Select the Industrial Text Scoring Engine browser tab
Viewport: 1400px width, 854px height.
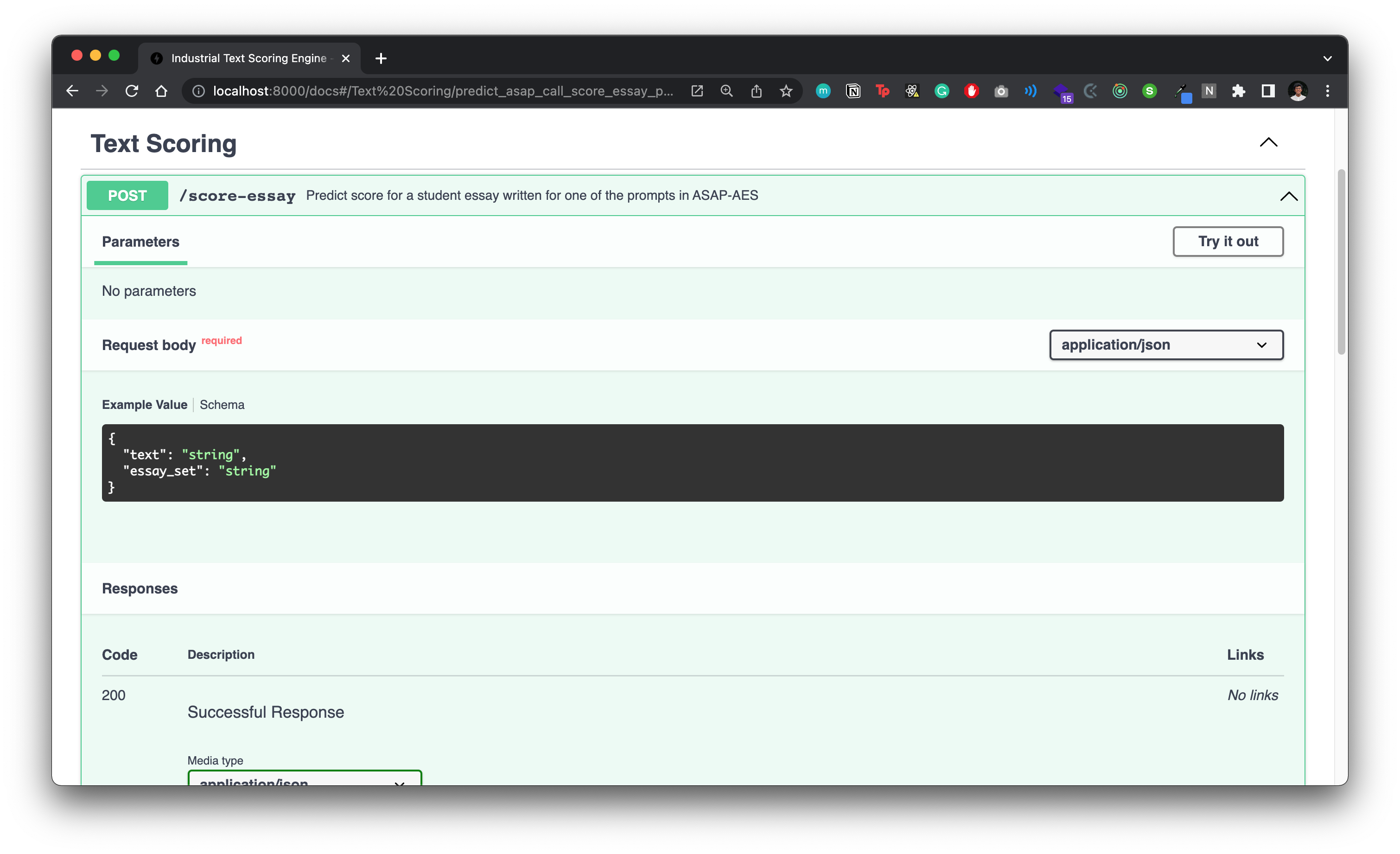click(244, 58)
